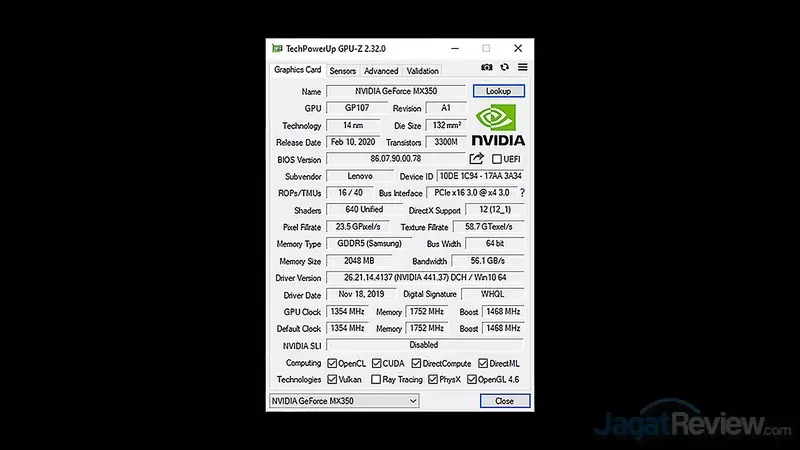Click the Driver Version value 26.21.14.4137
Viewport: 800px width, 450px height.
point(425,278)
